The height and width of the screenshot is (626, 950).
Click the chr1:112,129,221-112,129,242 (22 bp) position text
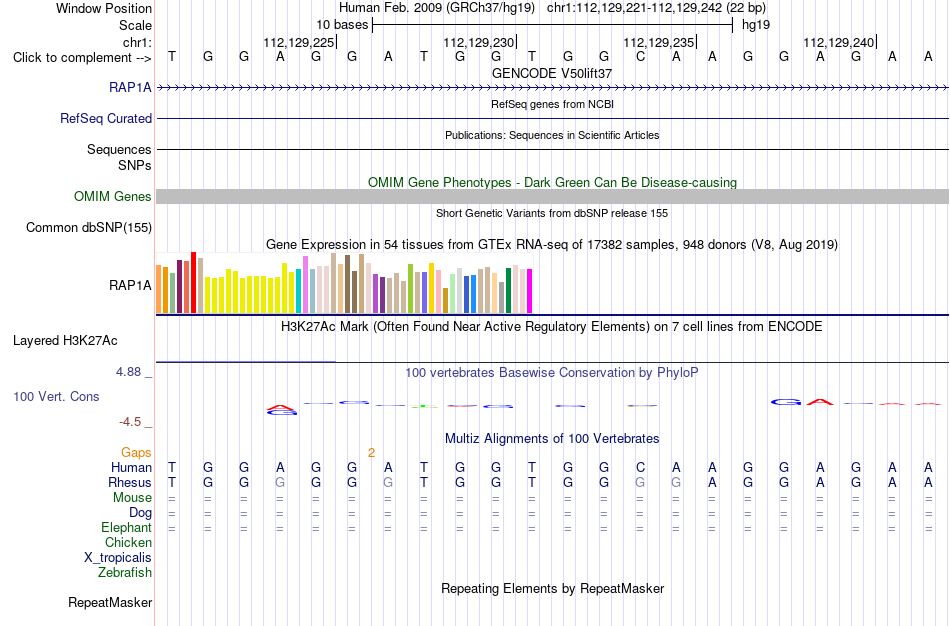pyautogui.click(x=656, y=8)
